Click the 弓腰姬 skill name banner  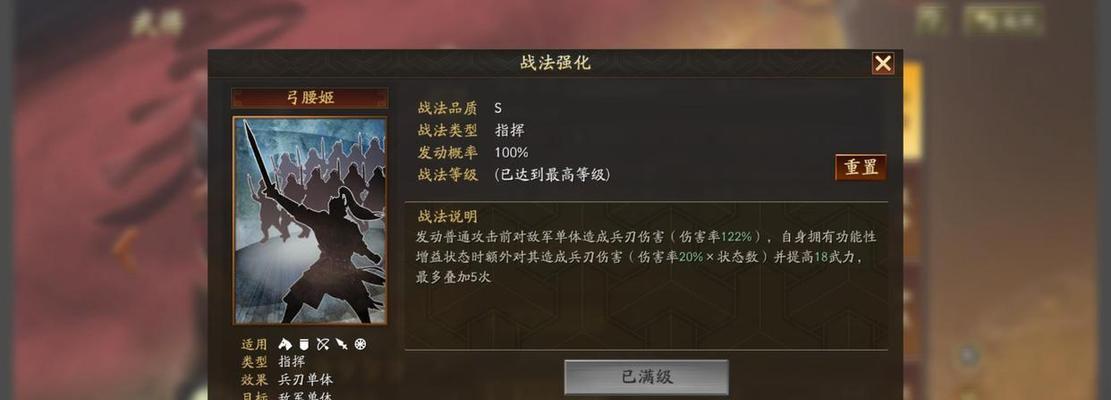[310, 98]
